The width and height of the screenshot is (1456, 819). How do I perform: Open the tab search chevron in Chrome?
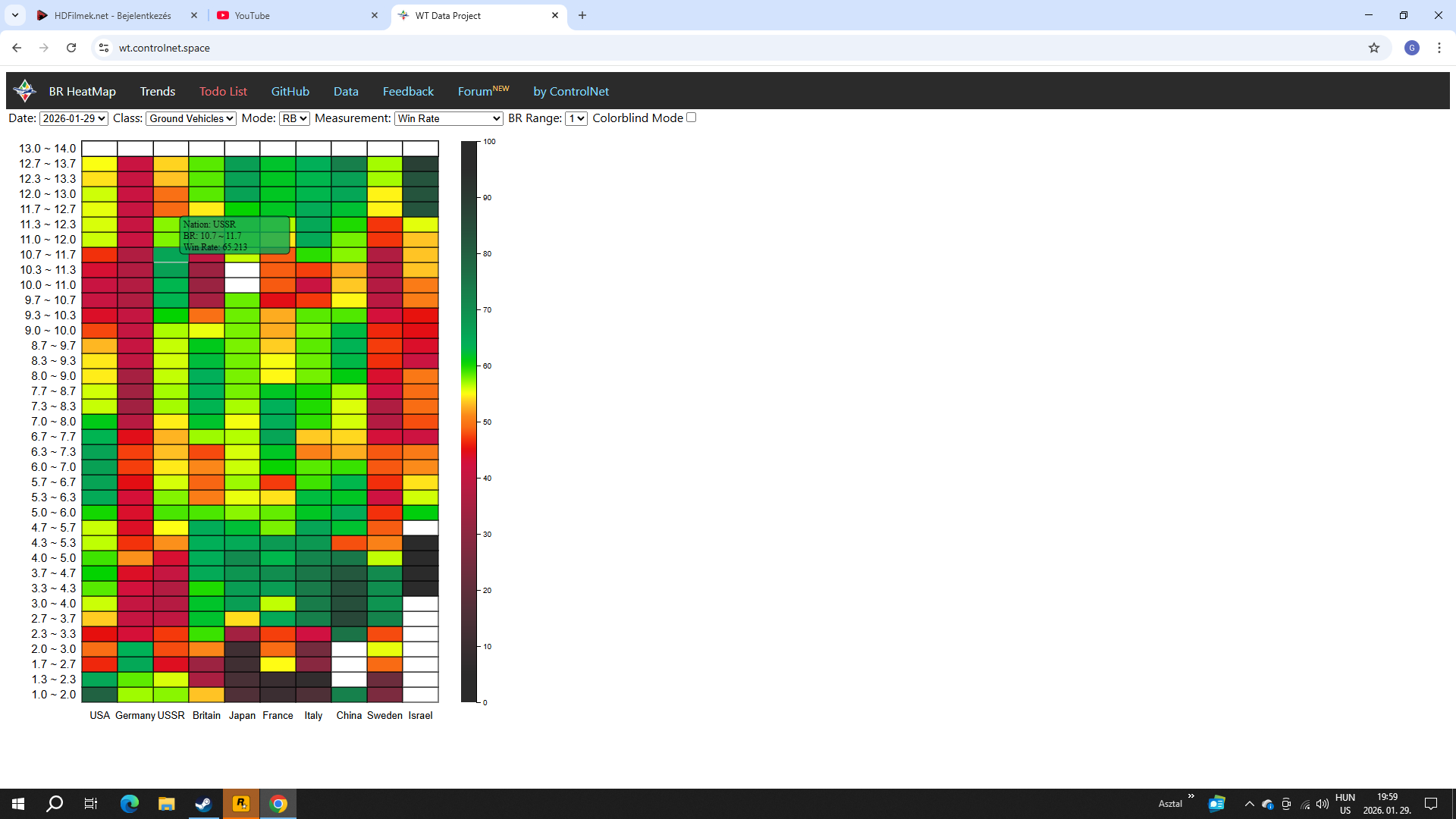[x=14, y=15]
